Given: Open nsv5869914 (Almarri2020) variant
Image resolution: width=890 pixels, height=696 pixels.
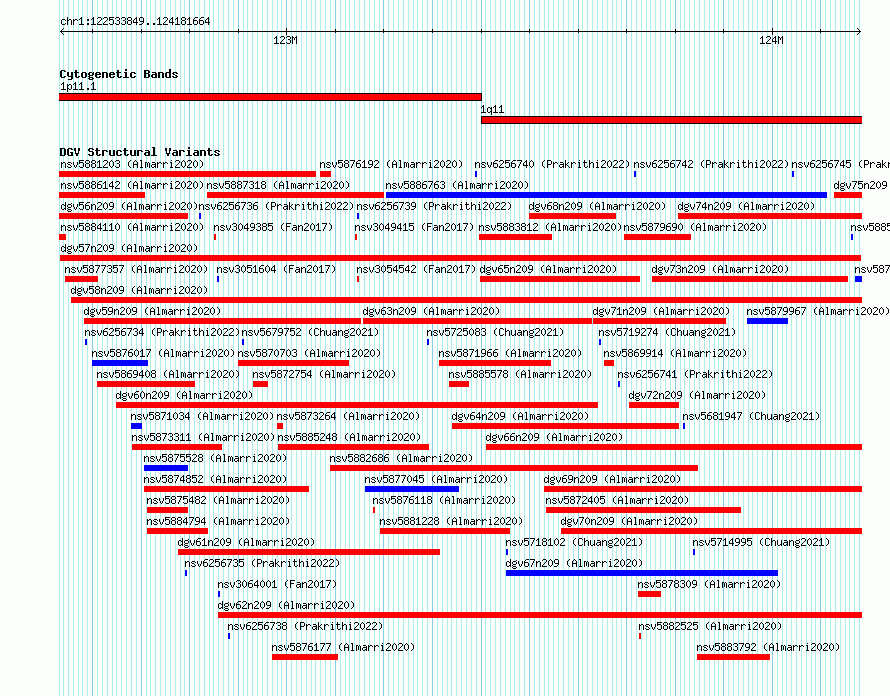Looking at the screenshot, I should [x=675, y=353].
